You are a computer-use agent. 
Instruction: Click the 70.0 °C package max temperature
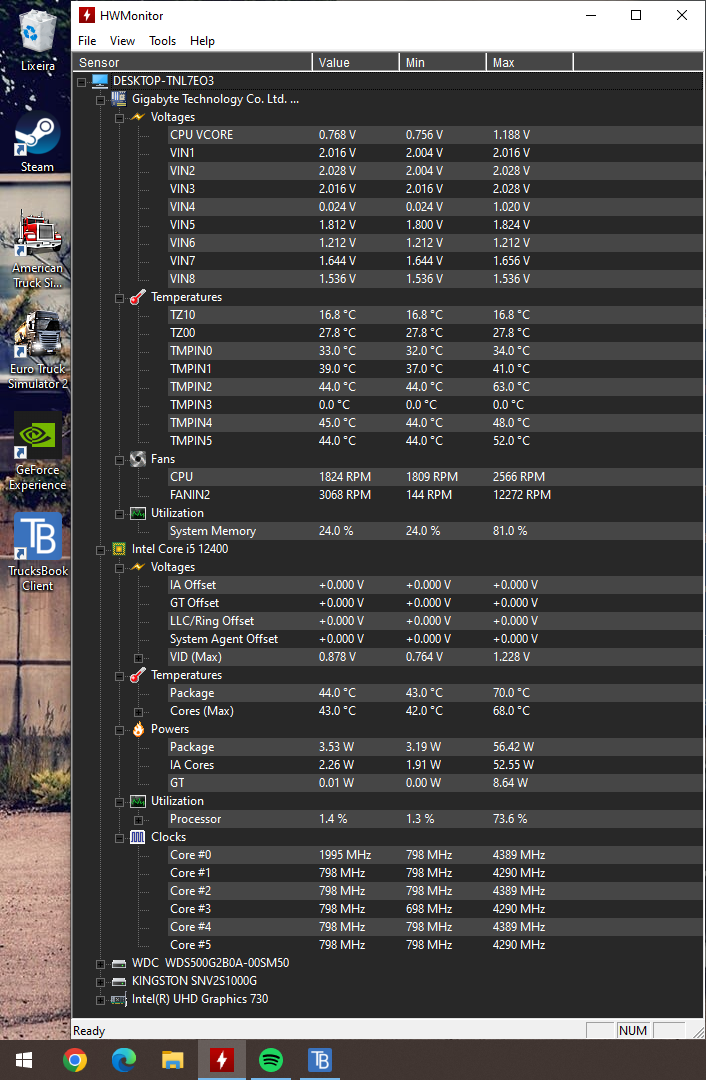pyautogui.click(x=512, y=693)
